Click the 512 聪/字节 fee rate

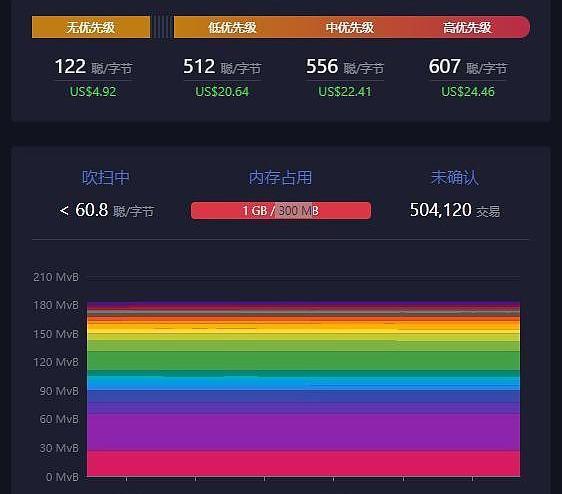(x=222, y=67)
